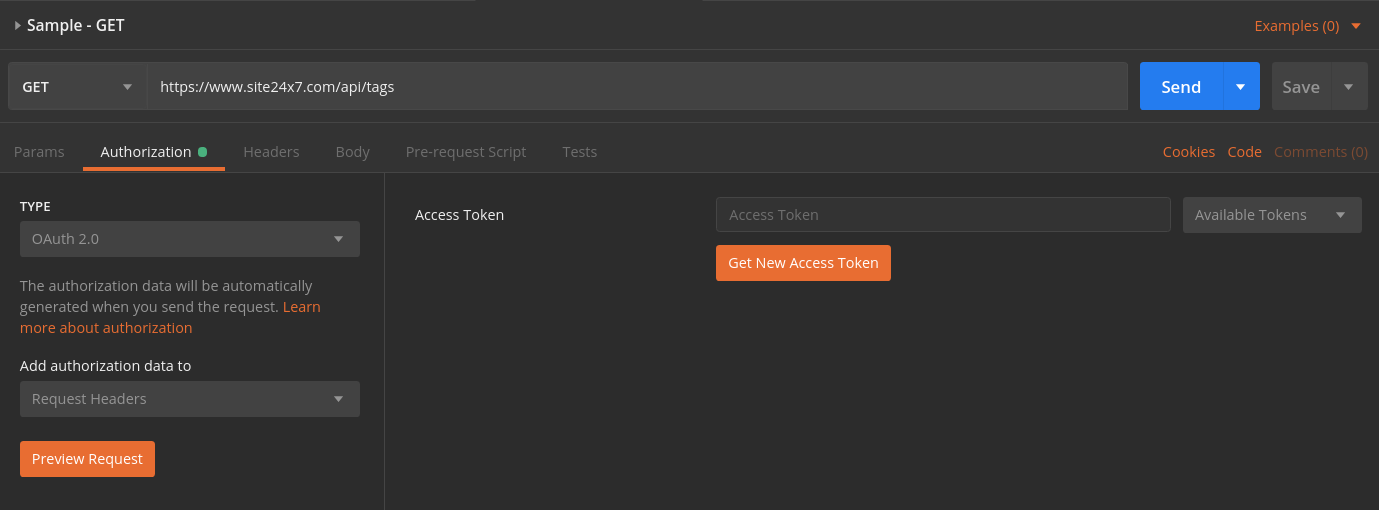Screen dimensions: 1379x510
Task: Open the Body tab
Action: point(352,152)
